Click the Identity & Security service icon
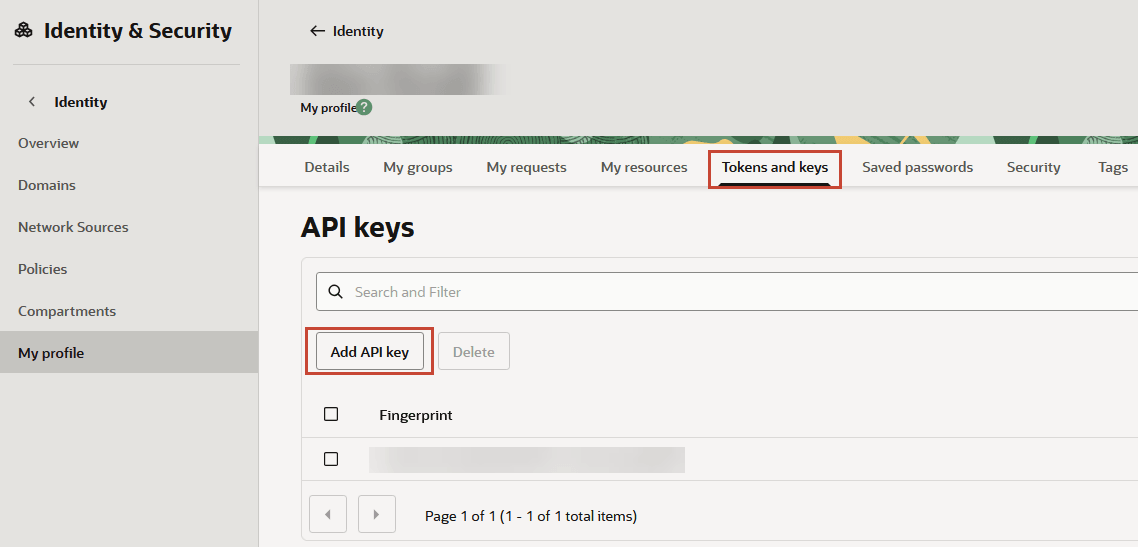This screenshot has width=1138, height=547. coord(24,31)
